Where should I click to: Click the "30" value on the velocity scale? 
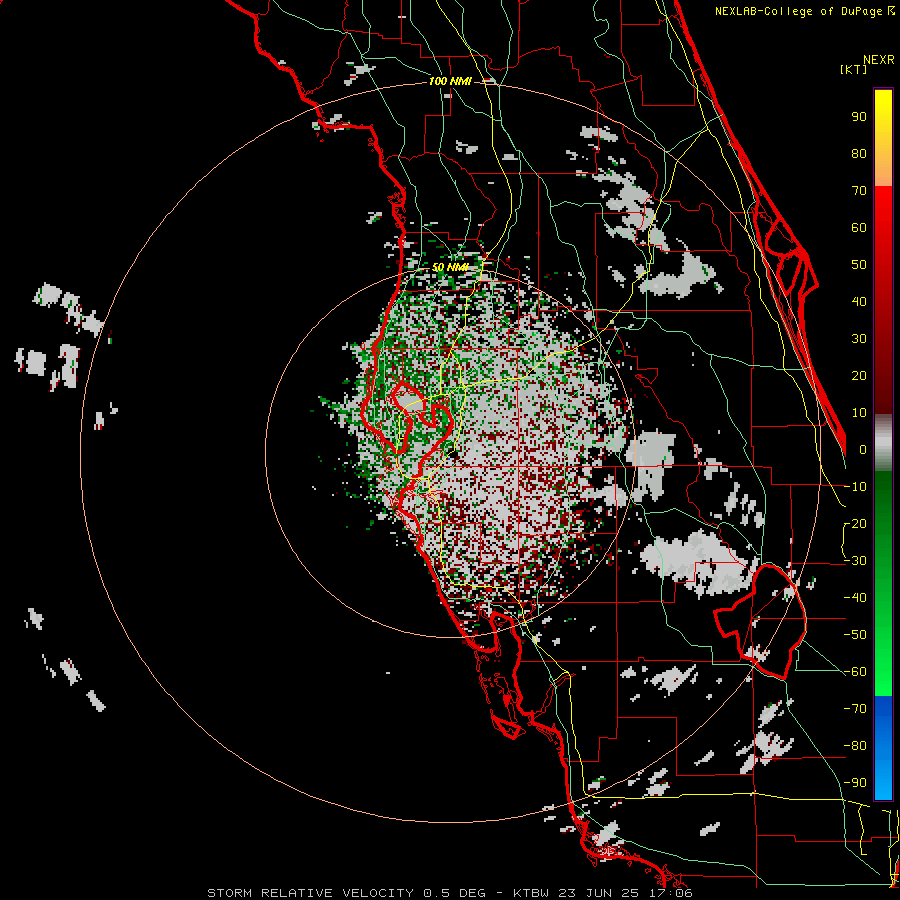click(859, 339)
